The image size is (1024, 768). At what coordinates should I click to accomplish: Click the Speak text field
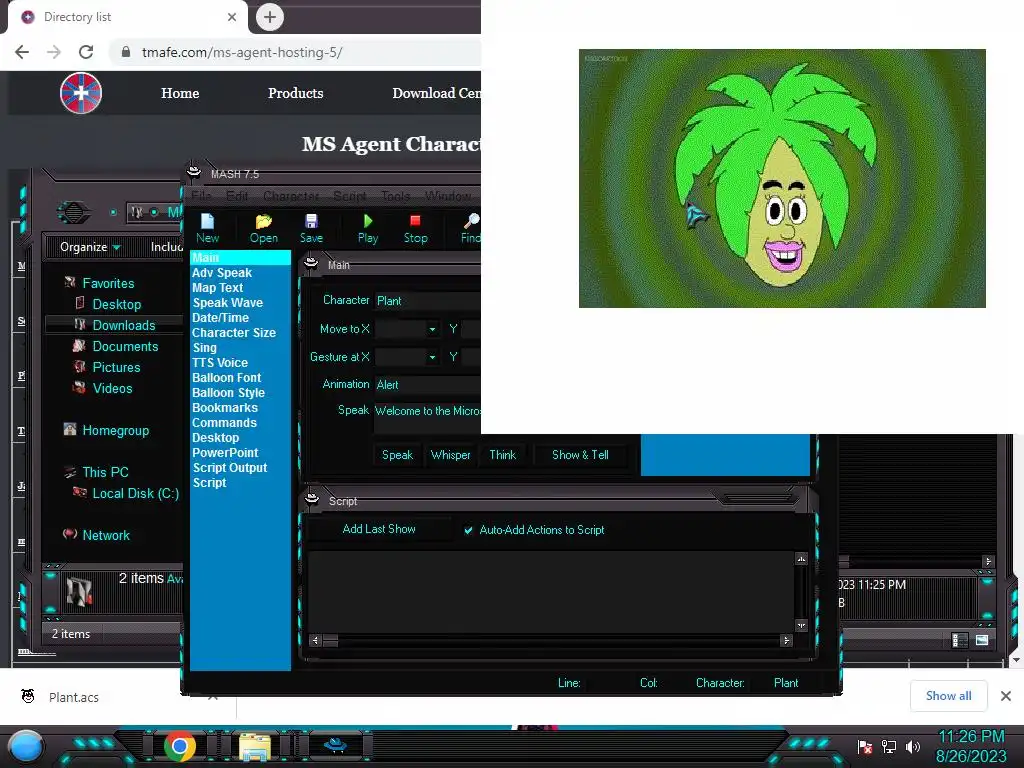click(x=428, y=418)
